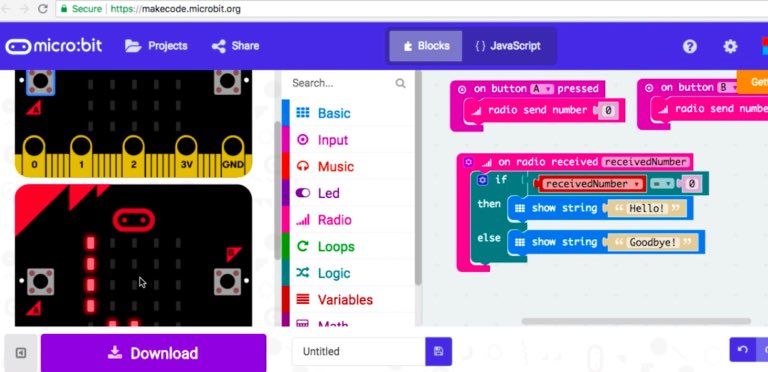The width and height of the screenshot is (768, 372).
Task: Click the 'on button A pressed' block
Action: coord(527,89)
